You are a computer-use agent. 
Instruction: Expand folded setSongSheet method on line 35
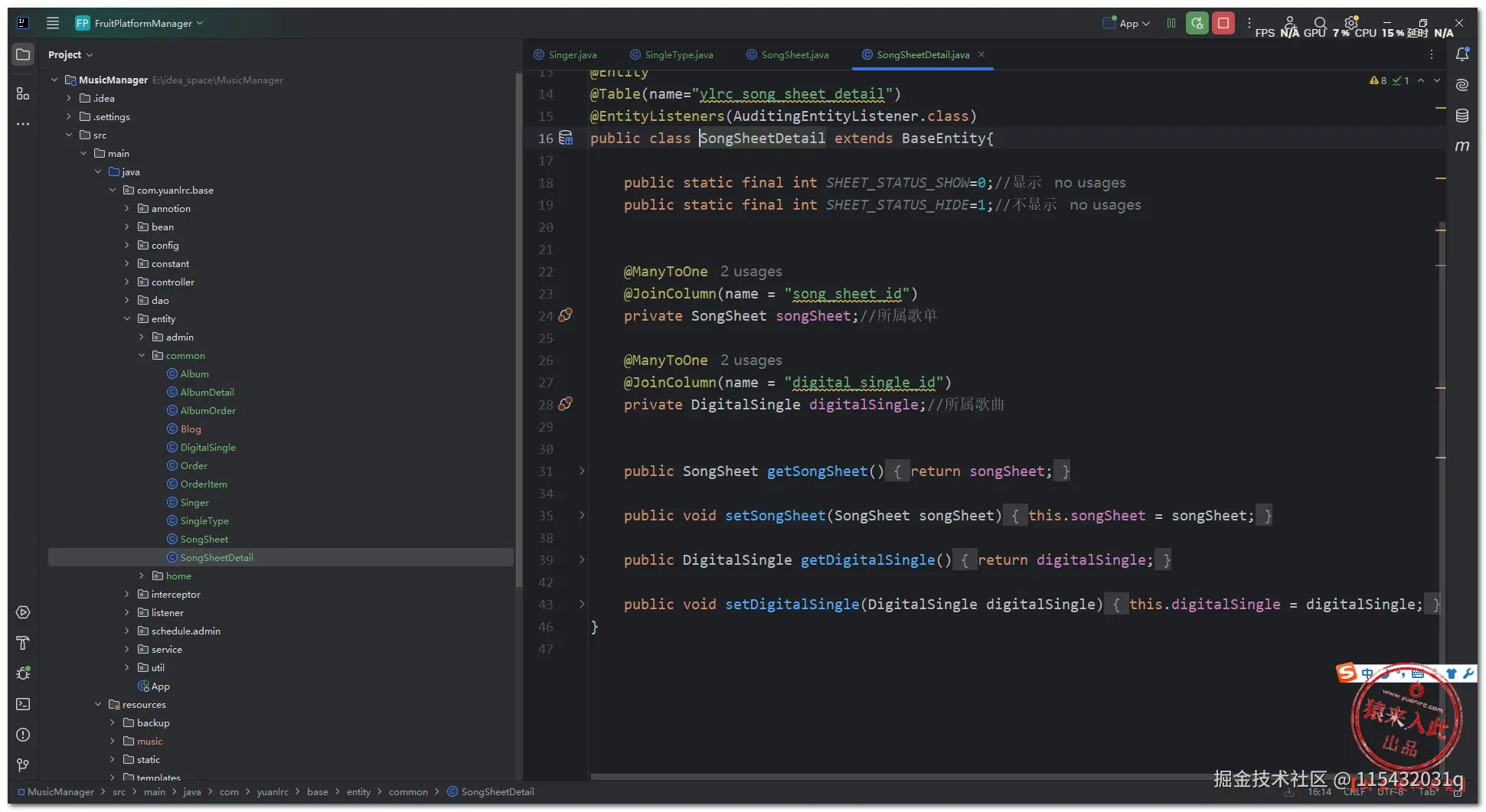click(x=582, y=515)
